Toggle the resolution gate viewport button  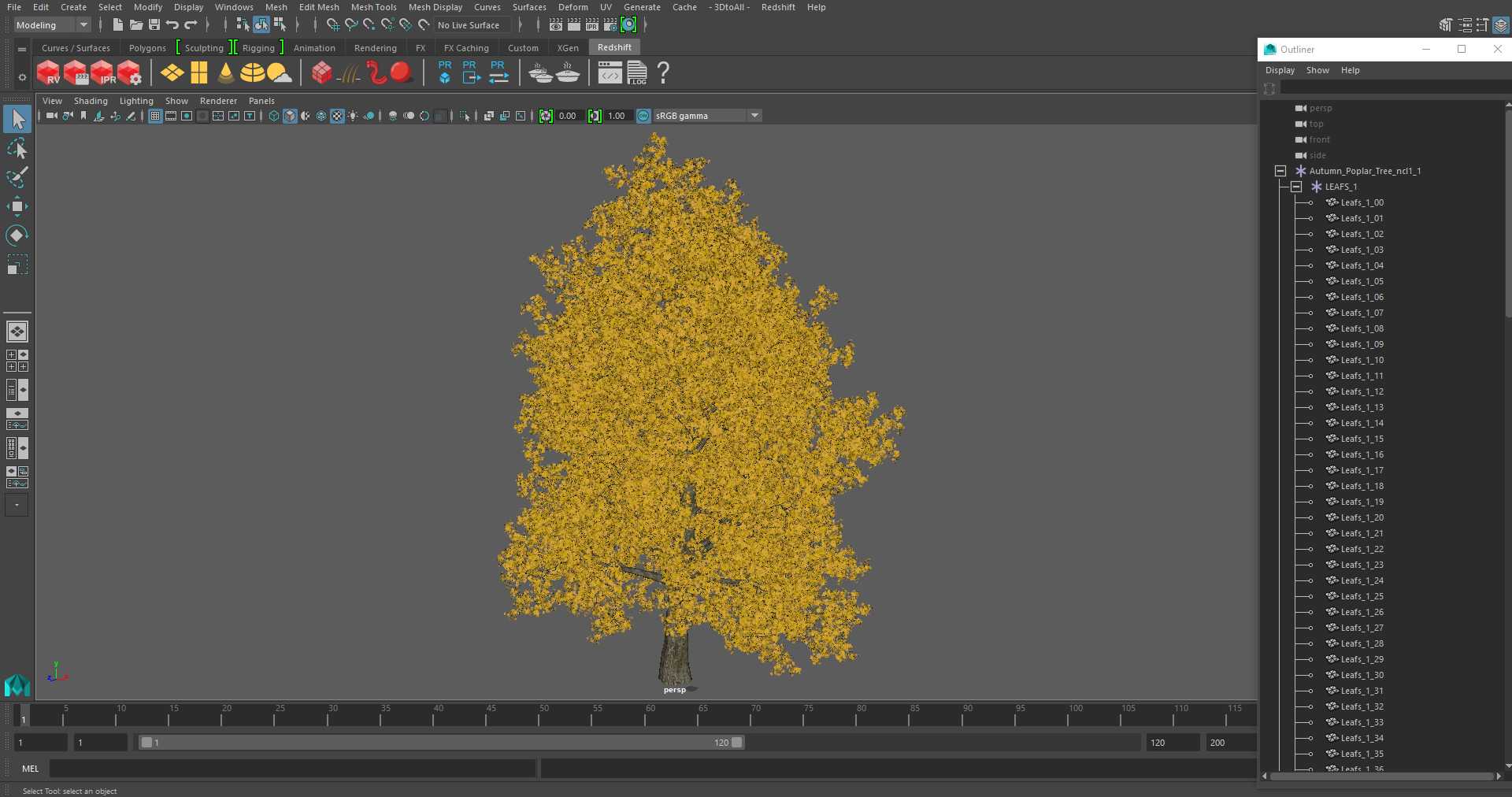pyautogui.click(x=187, y=116)
